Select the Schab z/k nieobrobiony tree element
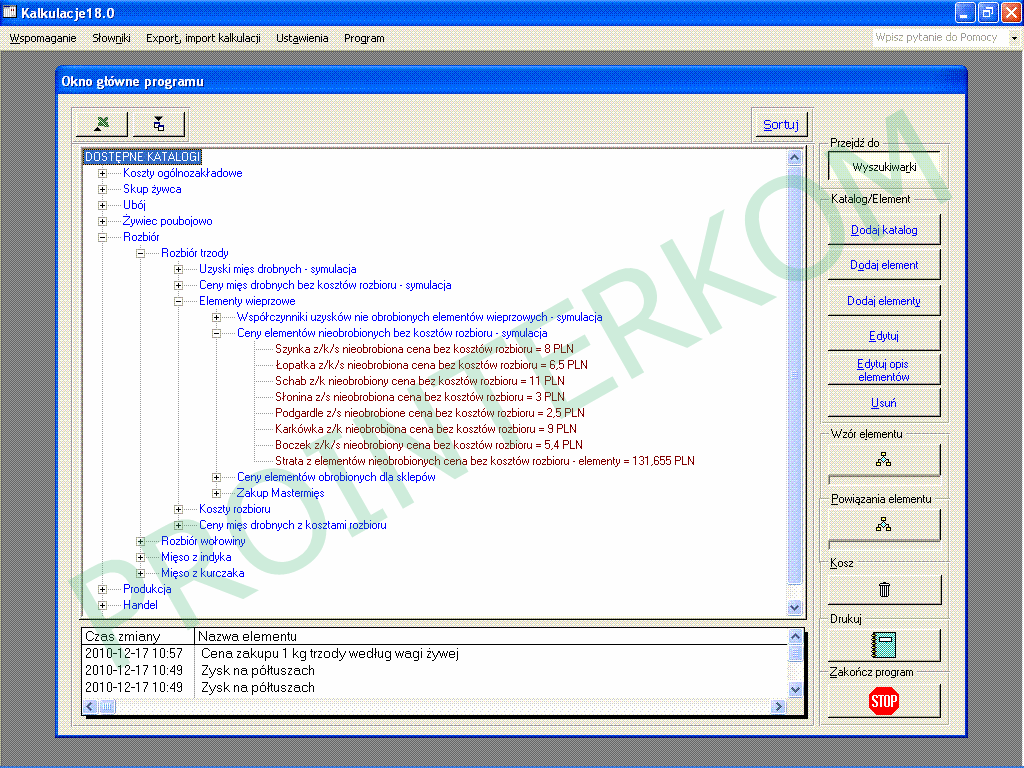Viewport: 1024px width, 768px height. click(419, 381)
